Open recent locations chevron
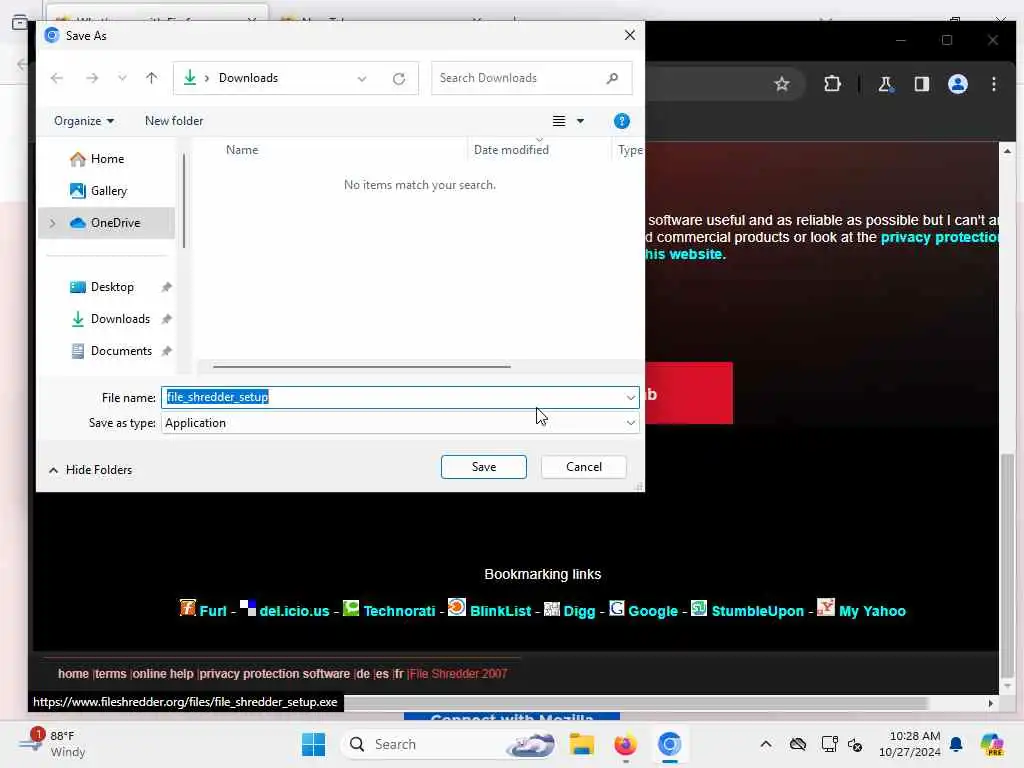The image size is (1024, 768). click(122, 78)
